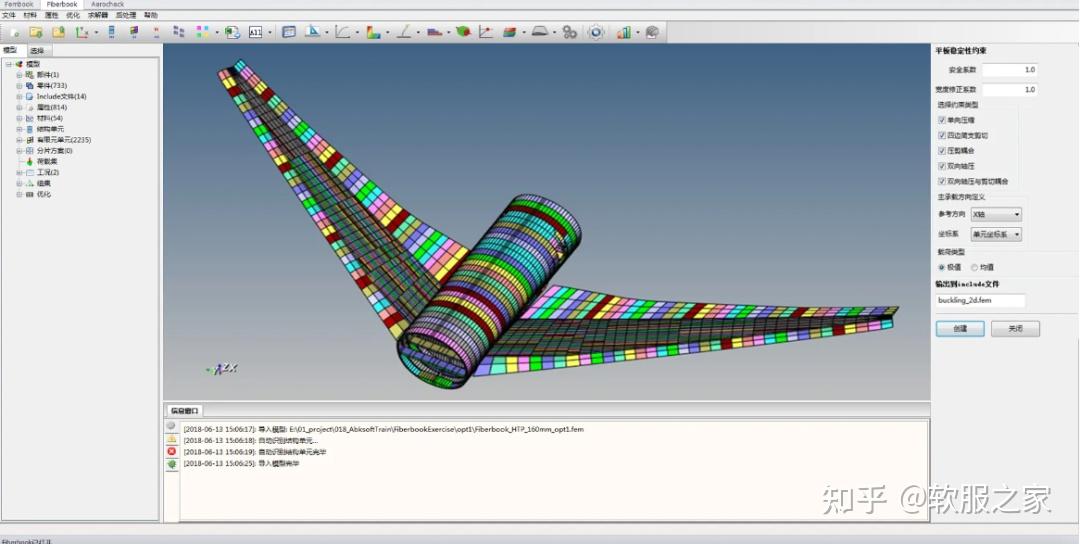1080x544 pixels.
Task: Open the 参考方向 X轴 dropdown
Action: pos(996,215)
